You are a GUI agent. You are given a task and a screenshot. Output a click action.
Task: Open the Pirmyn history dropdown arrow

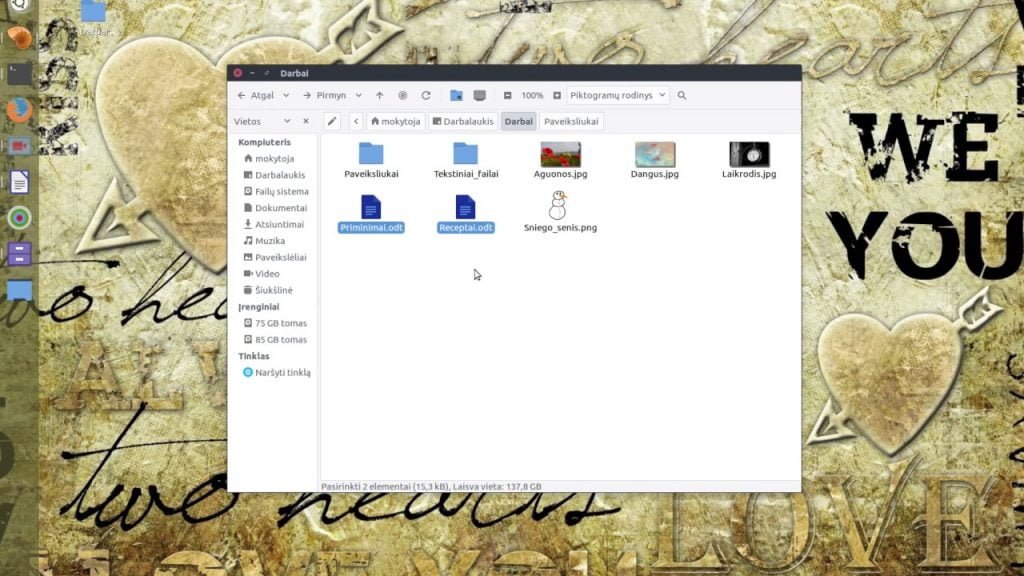359,95
